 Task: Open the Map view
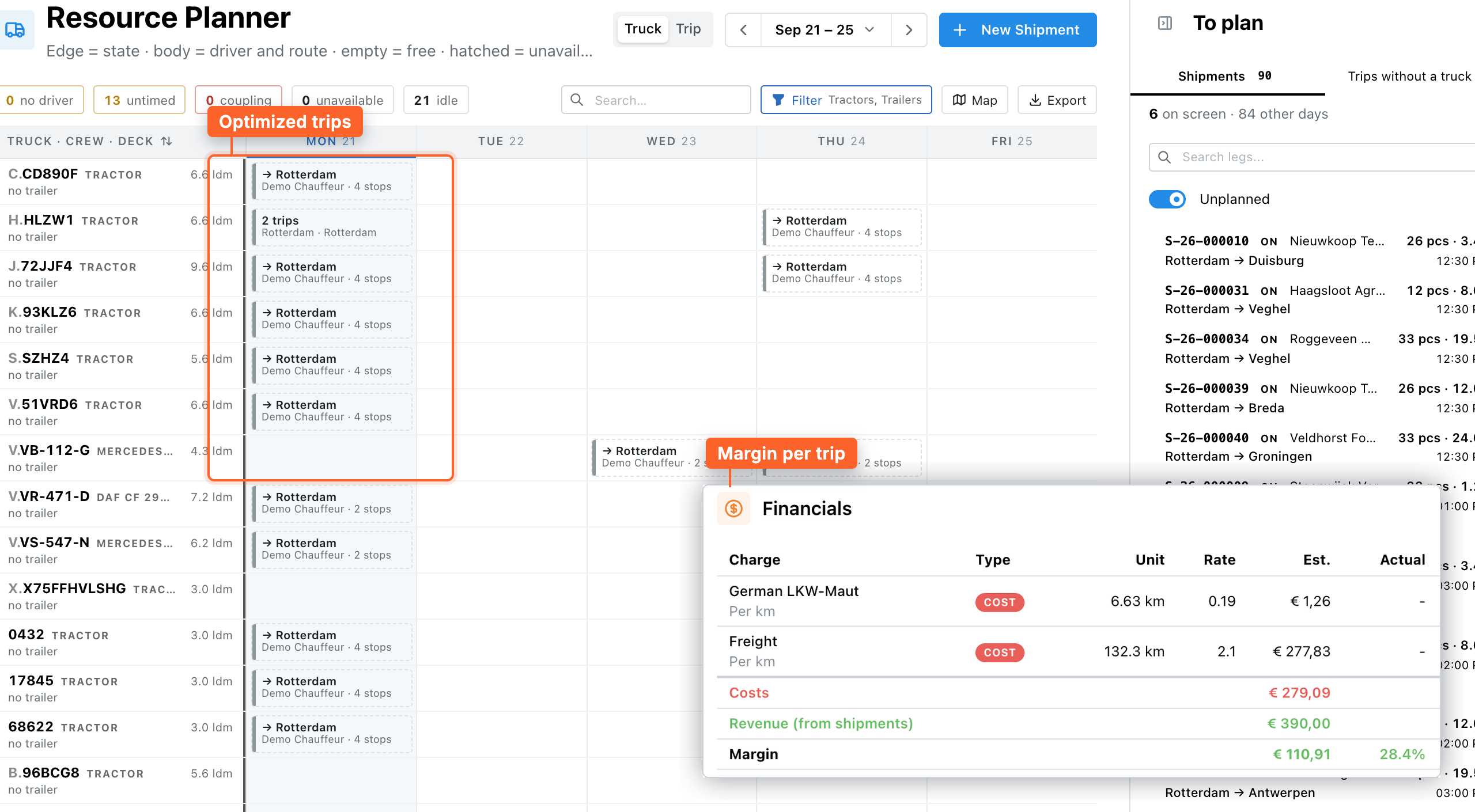pos(975,100)
